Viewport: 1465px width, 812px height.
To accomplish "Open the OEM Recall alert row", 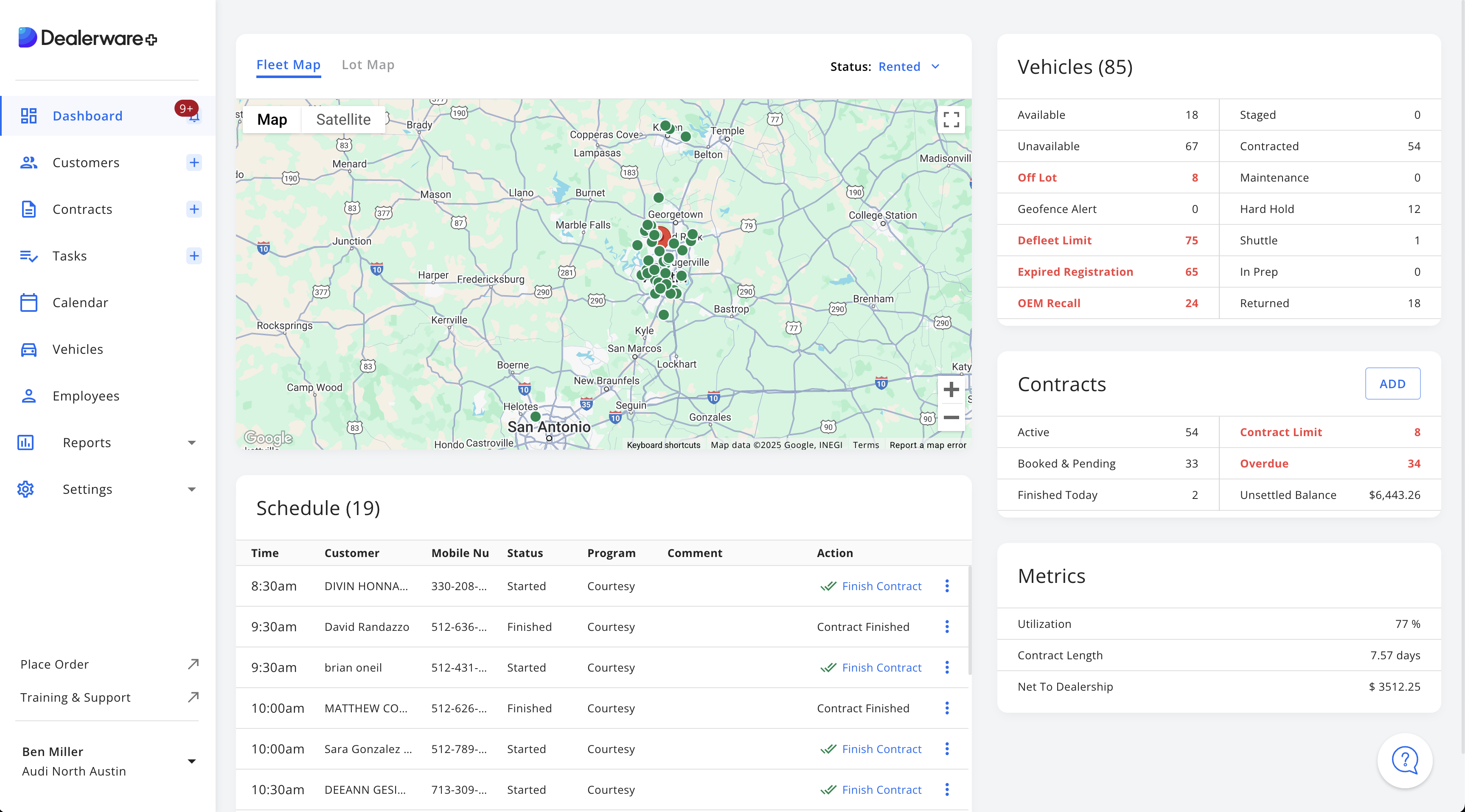I will tap(1107, 303).
